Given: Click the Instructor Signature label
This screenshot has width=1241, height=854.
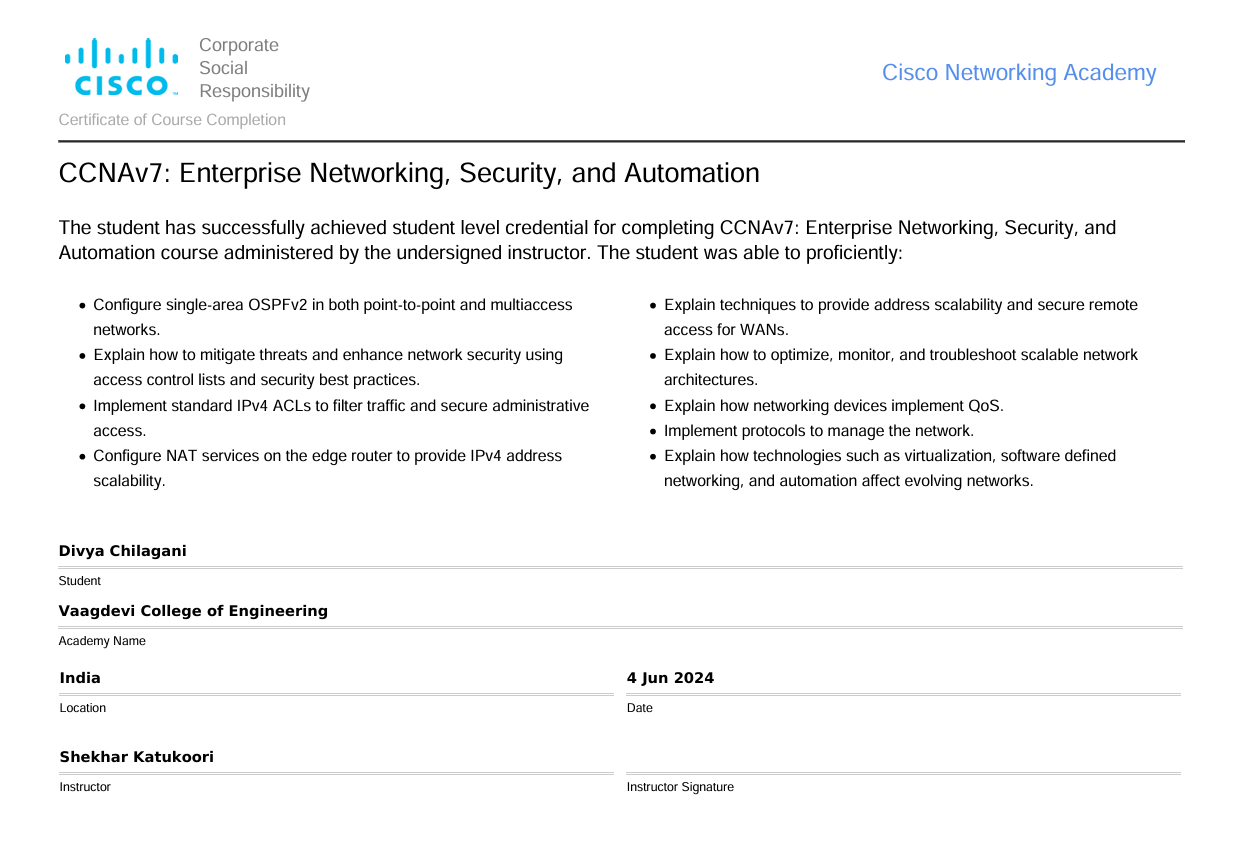Looking at the screenshot, I should 680,787.
